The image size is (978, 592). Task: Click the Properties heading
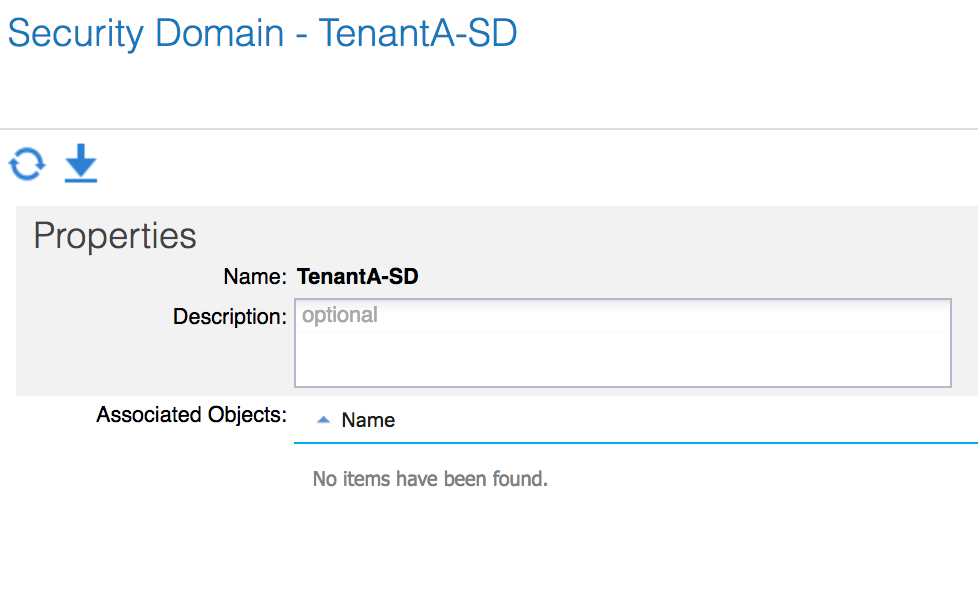click(115, 236)
